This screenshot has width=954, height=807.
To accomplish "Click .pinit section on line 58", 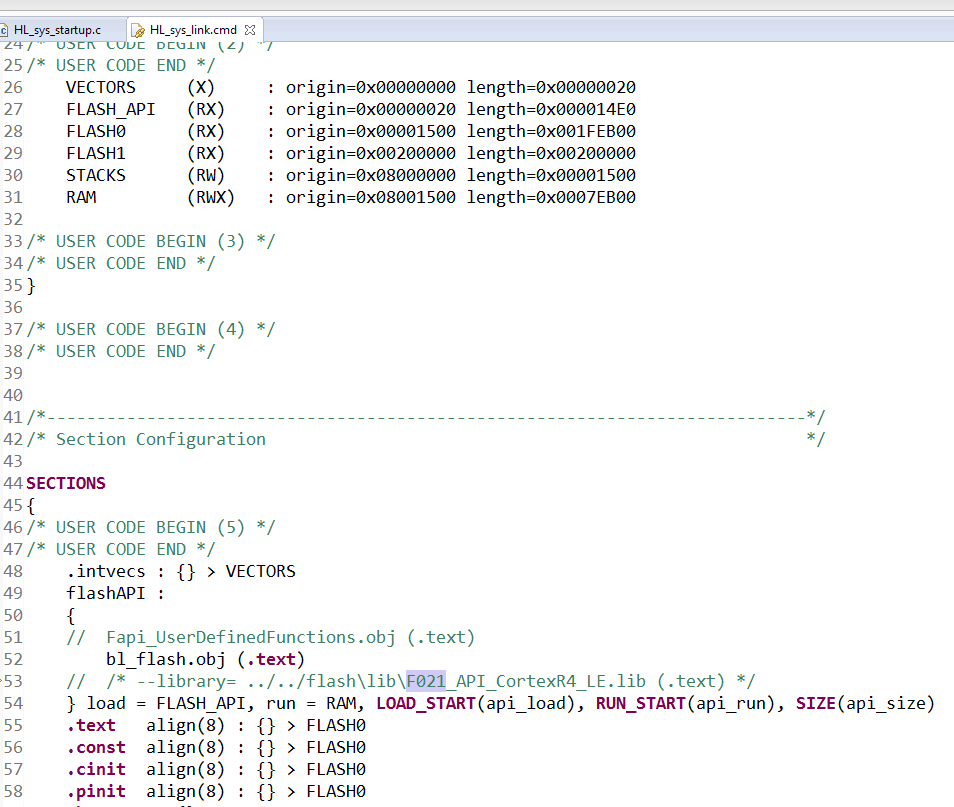I will click(x=96, y=791).
